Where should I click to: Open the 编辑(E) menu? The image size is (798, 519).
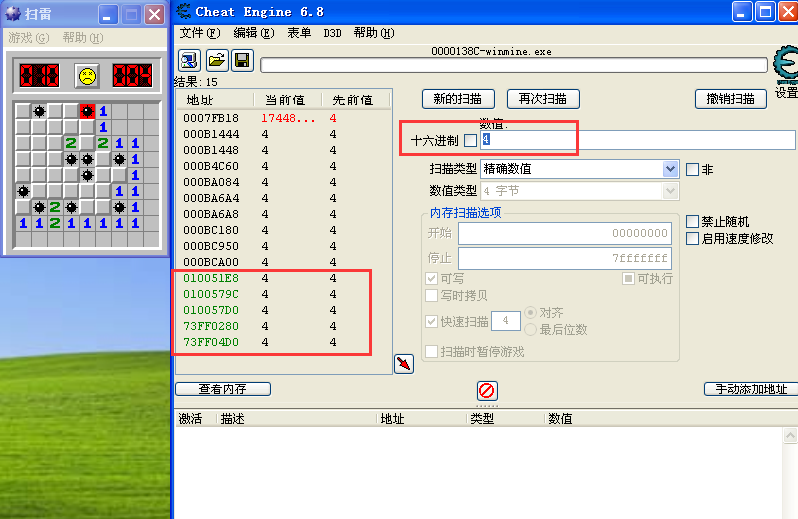point(253,33)
